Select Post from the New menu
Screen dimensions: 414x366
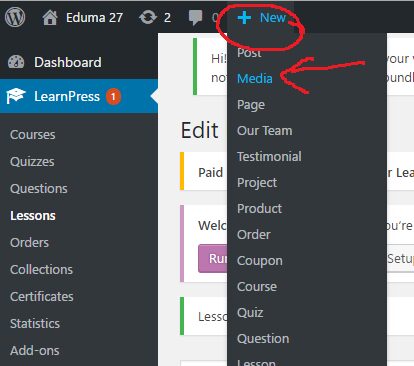tap(249, 52)
